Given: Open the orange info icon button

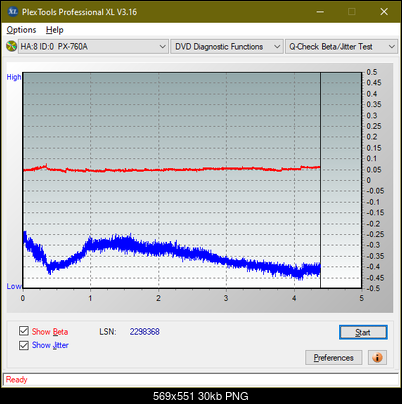Looking at the screenshot, I should click(x=377, y=358).
